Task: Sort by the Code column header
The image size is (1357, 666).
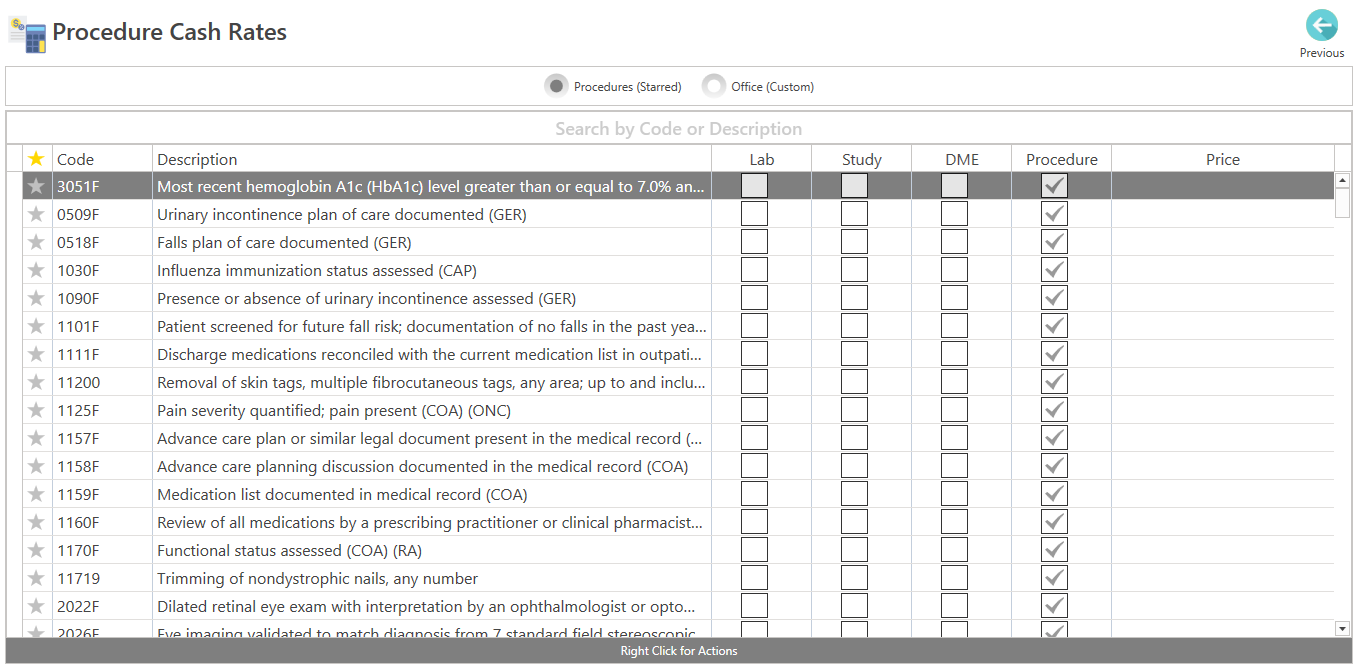Action: [x=102, y=159]
